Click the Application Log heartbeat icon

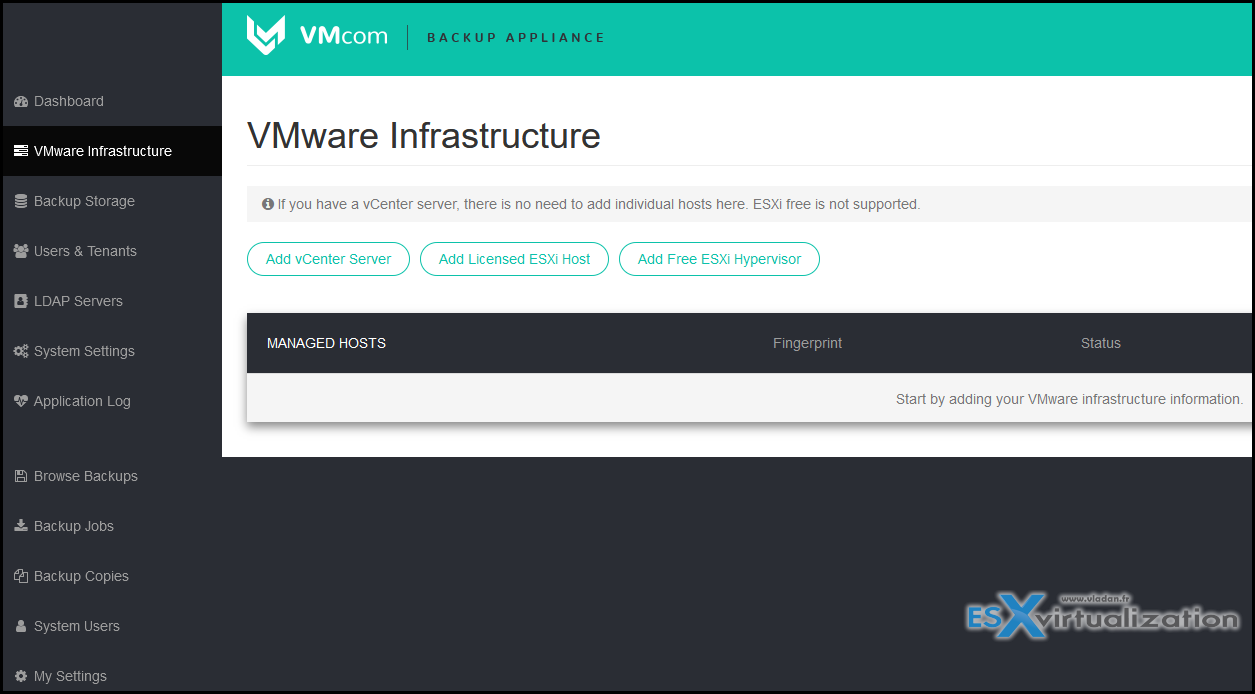pyautogui.click(x=21, y=402)
